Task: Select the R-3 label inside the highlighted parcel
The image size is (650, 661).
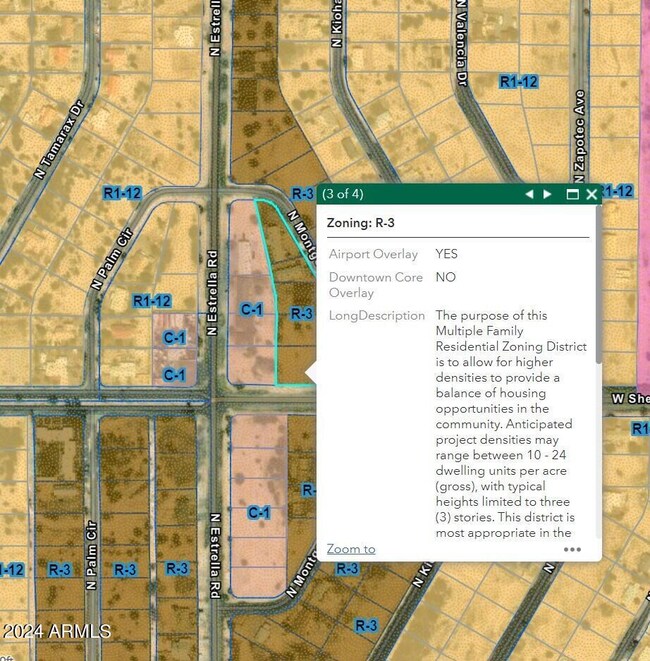Action: 302,313
